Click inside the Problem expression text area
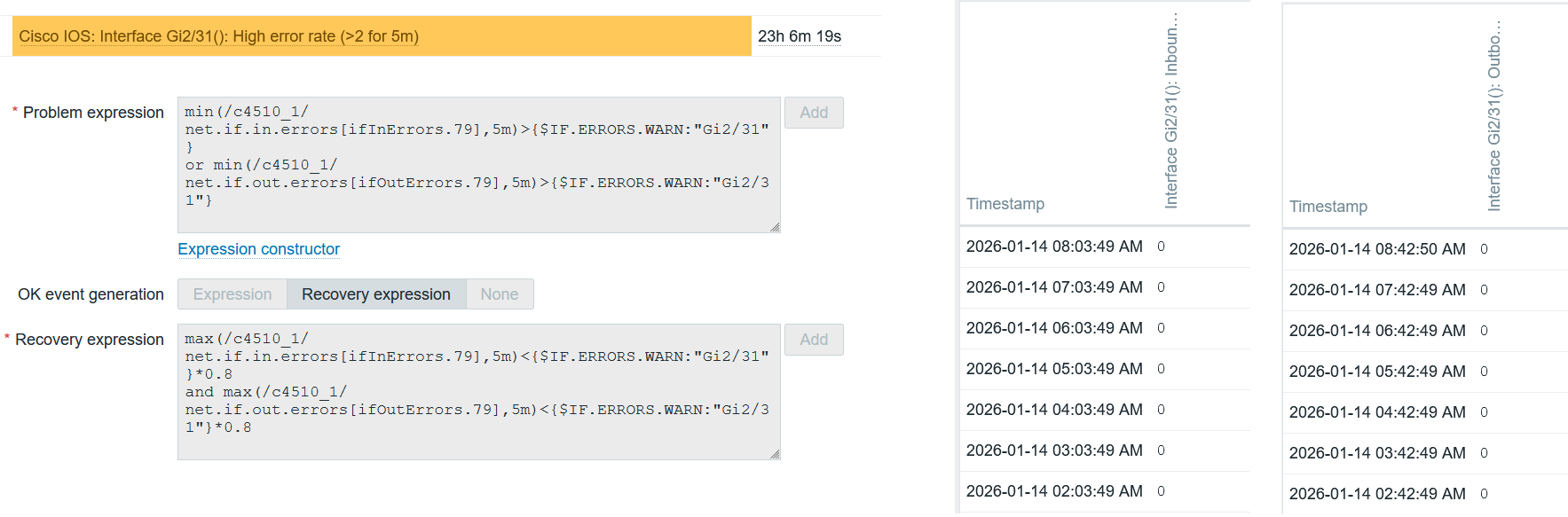 click(x=479, y=164)
